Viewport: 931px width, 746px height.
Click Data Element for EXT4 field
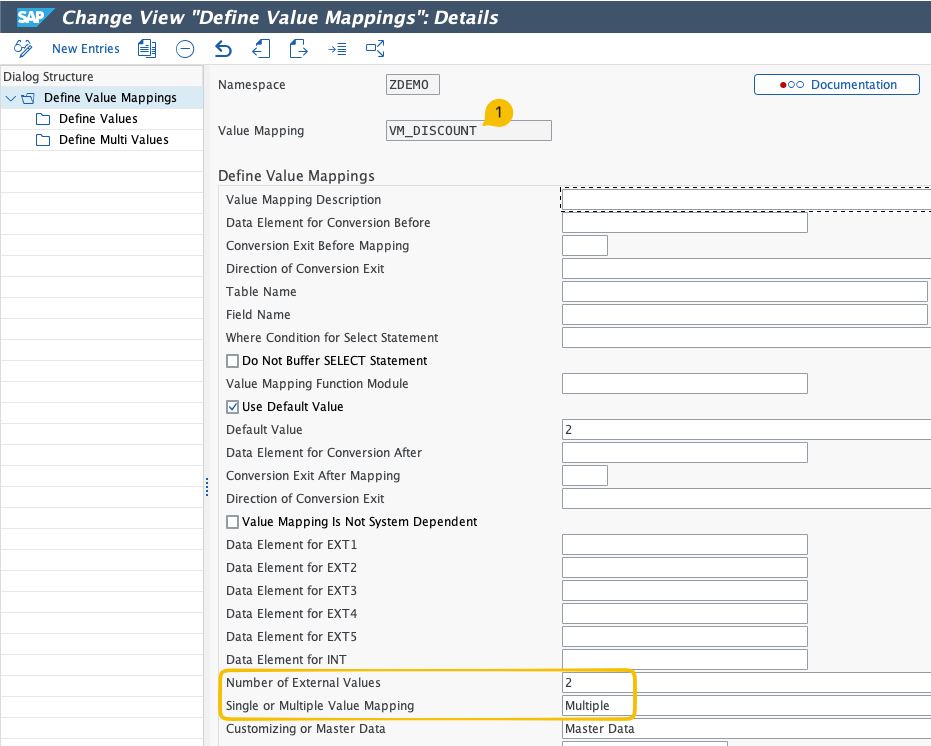tap(685, 614)
